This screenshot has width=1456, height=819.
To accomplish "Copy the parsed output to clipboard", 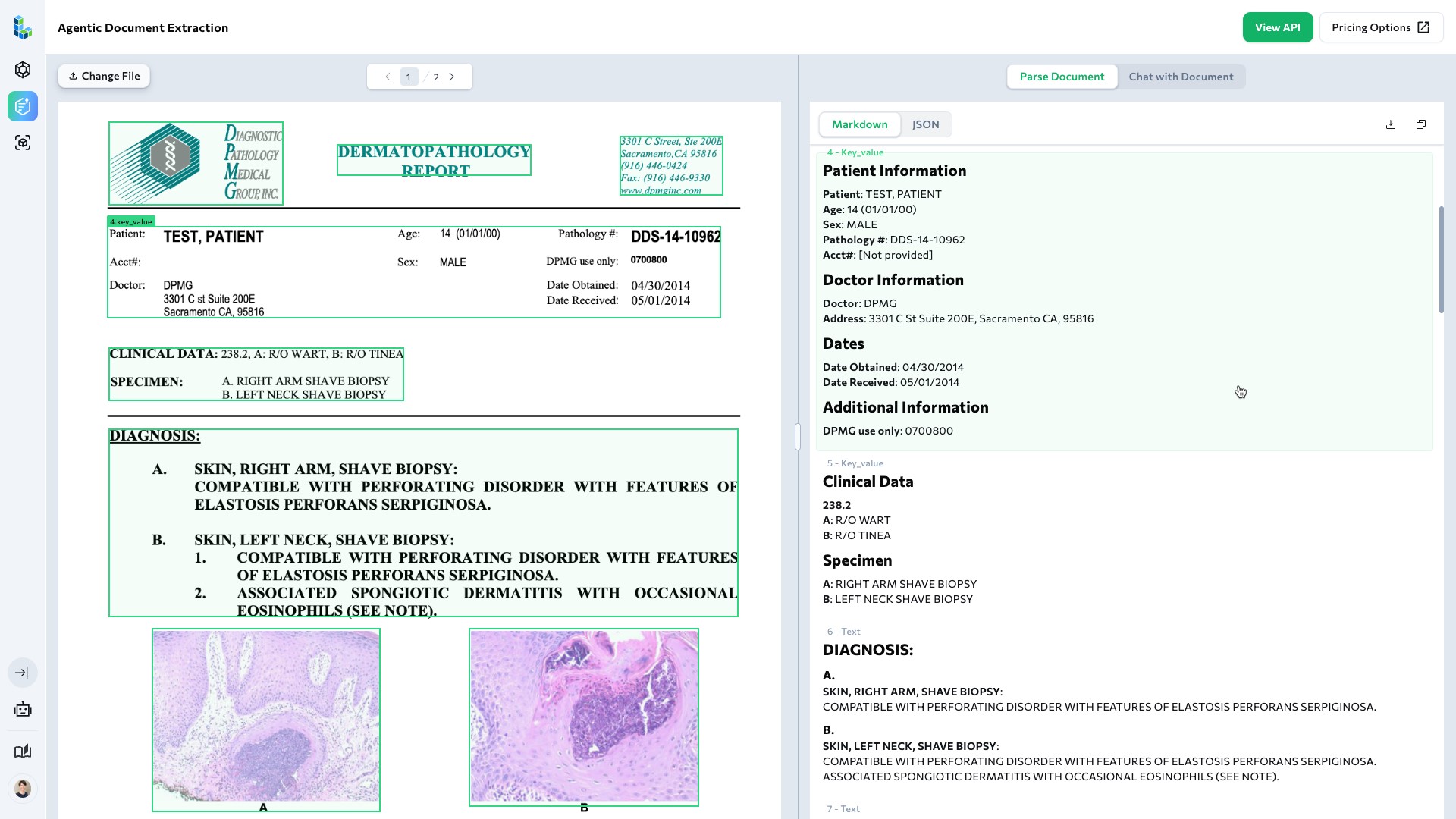I will click(x=1421, y=124).
